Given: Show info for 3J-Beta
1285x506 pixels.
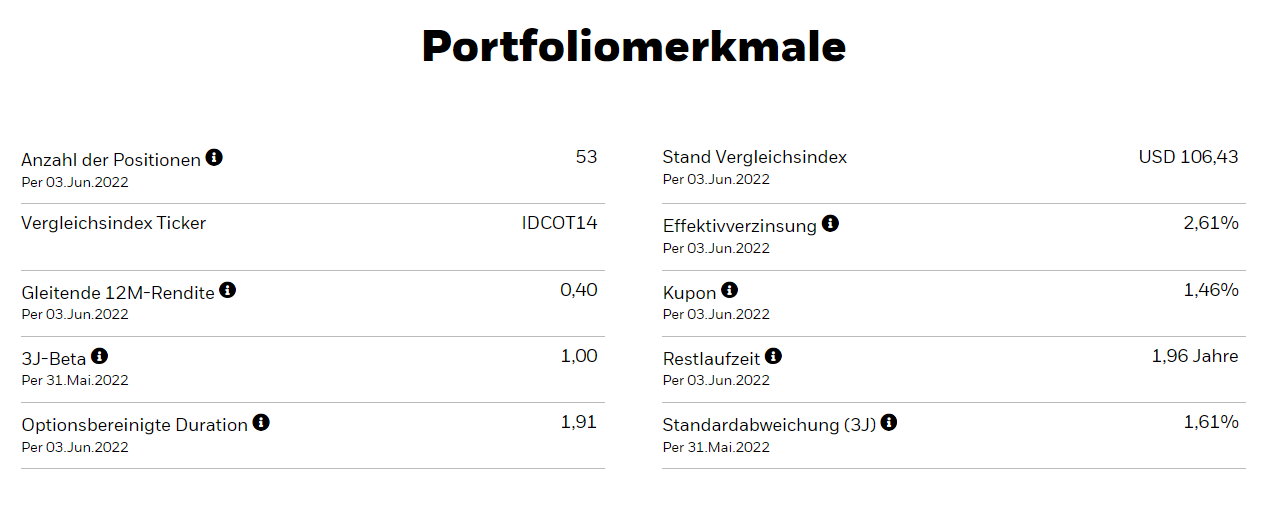Looking at the screenshot, I should 99,356.
